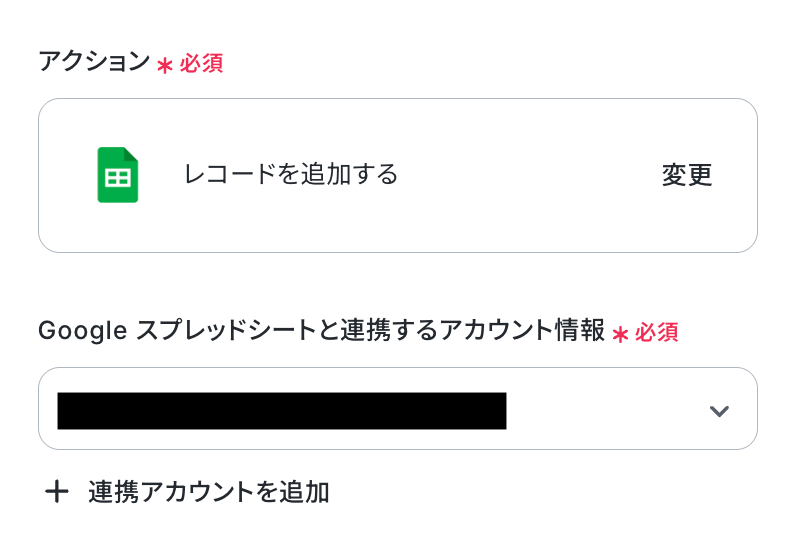Click the Google Sheets icon

point(117,175)
